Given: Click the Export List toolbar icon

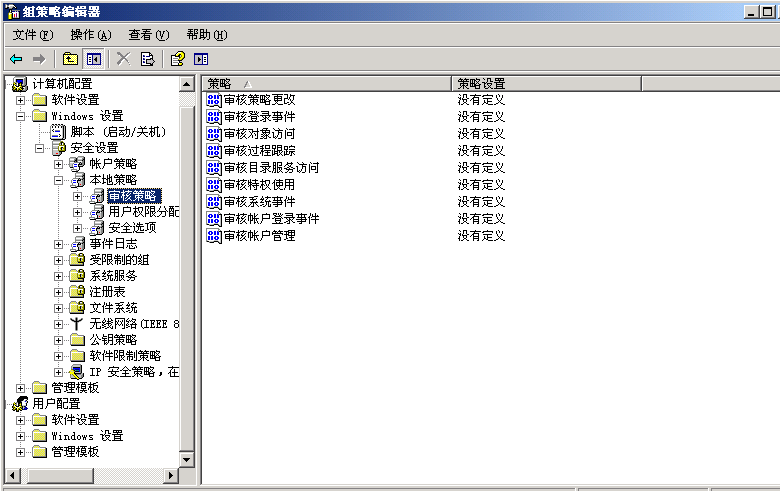Looking at the screenshot, I should point(147,59).
